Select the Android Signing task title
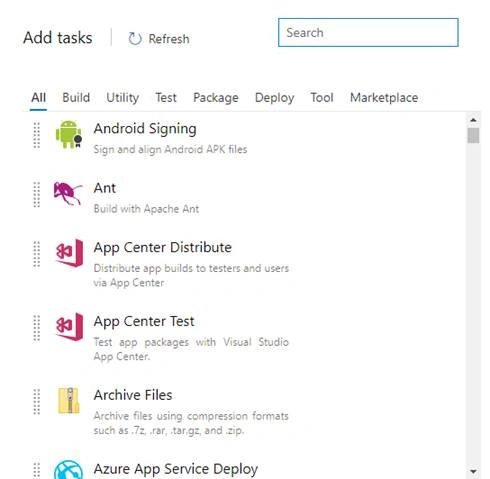 pyautogui.click(x=145, y=129)
